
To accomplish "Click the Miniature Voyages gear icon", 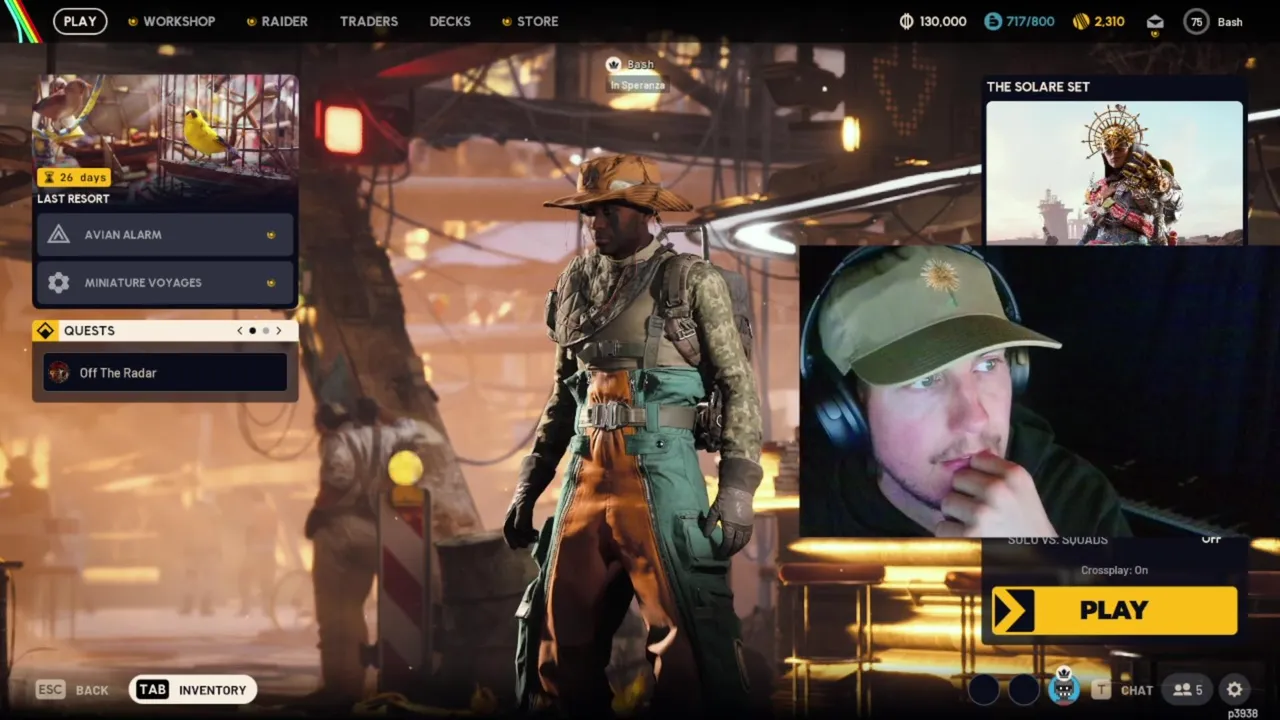I will (x=59, y=283).
